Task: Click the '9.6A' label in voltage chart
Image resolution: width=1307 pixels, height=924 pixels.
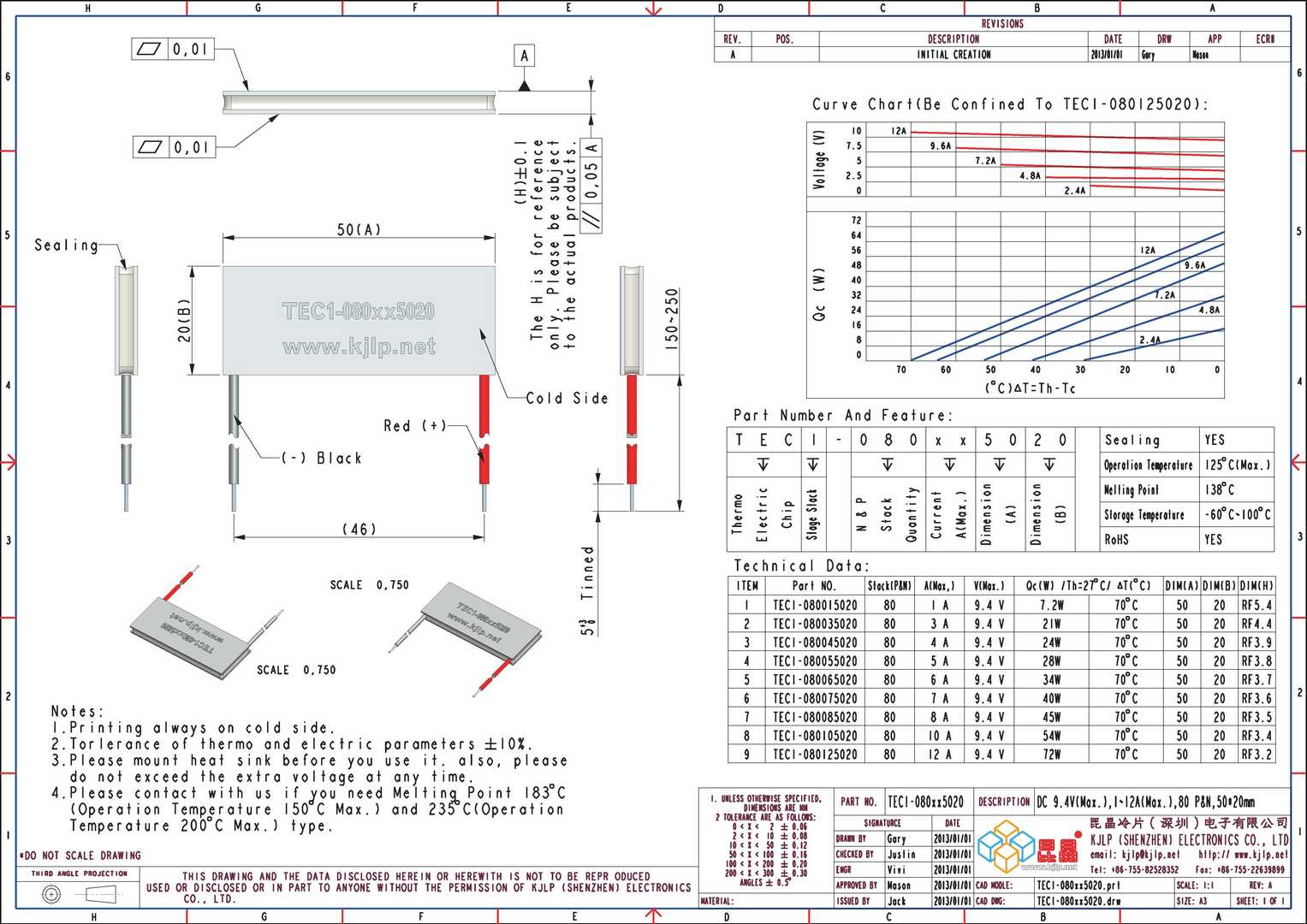Action: (941, 146)
